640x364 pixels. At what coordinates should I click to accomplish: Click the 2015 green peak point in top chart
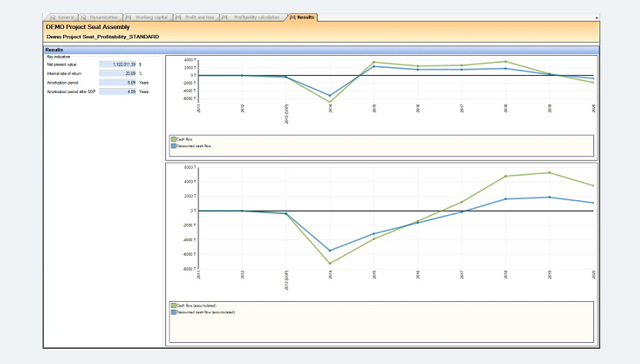374,62
